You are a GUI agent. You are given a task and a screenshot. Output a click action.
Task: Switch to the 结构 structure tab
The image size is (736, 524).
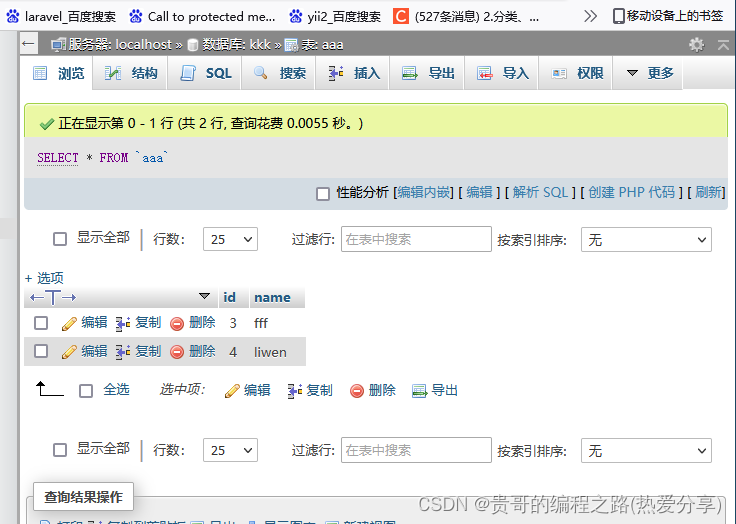coord(131,73)
